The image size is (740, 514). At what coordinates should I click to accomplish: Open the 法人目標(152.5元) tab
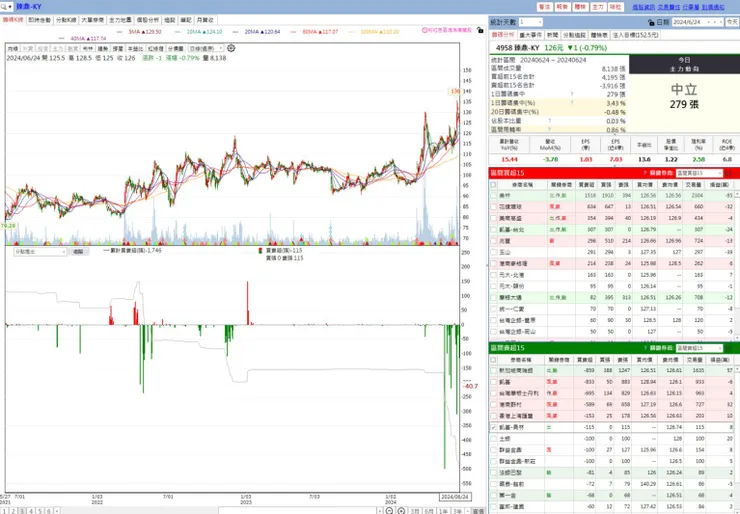(x=635, y=35)
